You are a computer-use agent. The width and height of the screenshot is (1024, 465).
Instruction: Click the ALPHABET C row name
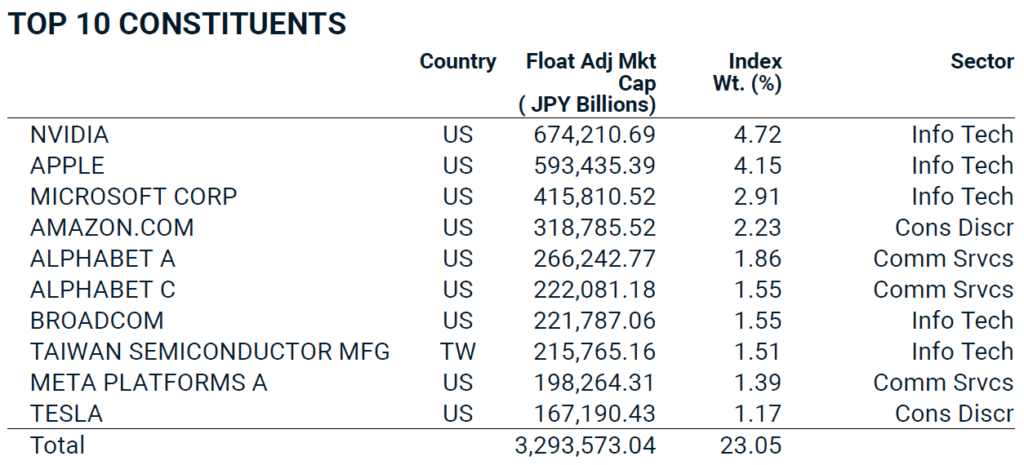pos(102,290)
